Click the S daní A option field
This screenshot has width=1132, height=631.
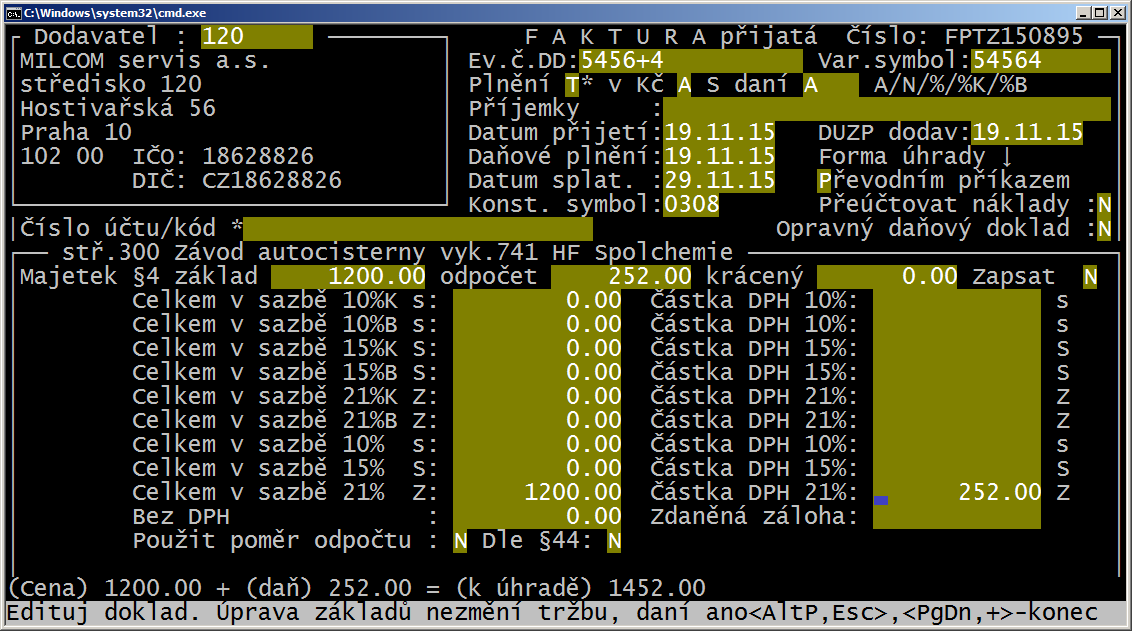click(831, 84)
